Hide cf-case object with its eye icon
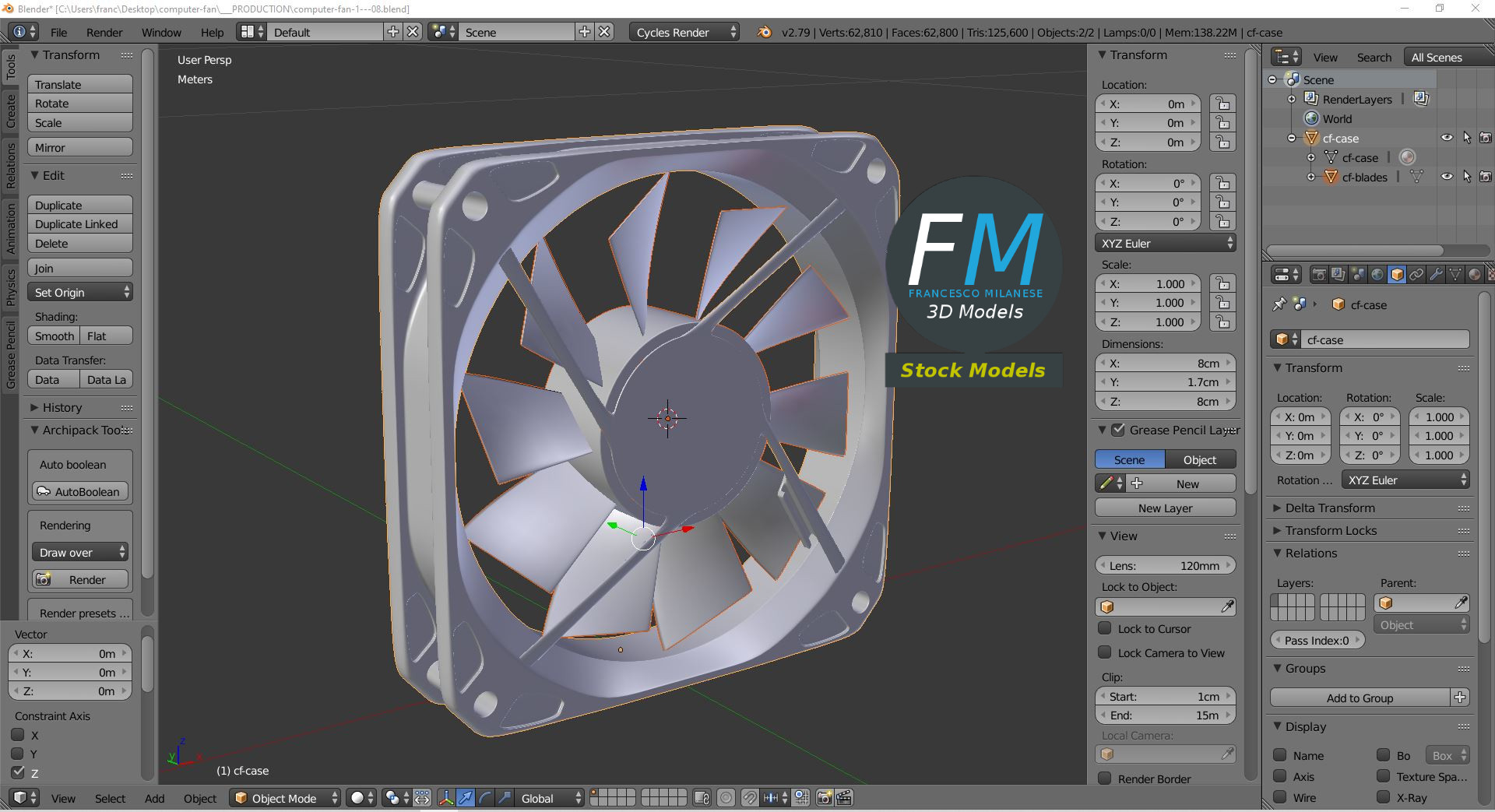 [1447, 138]
